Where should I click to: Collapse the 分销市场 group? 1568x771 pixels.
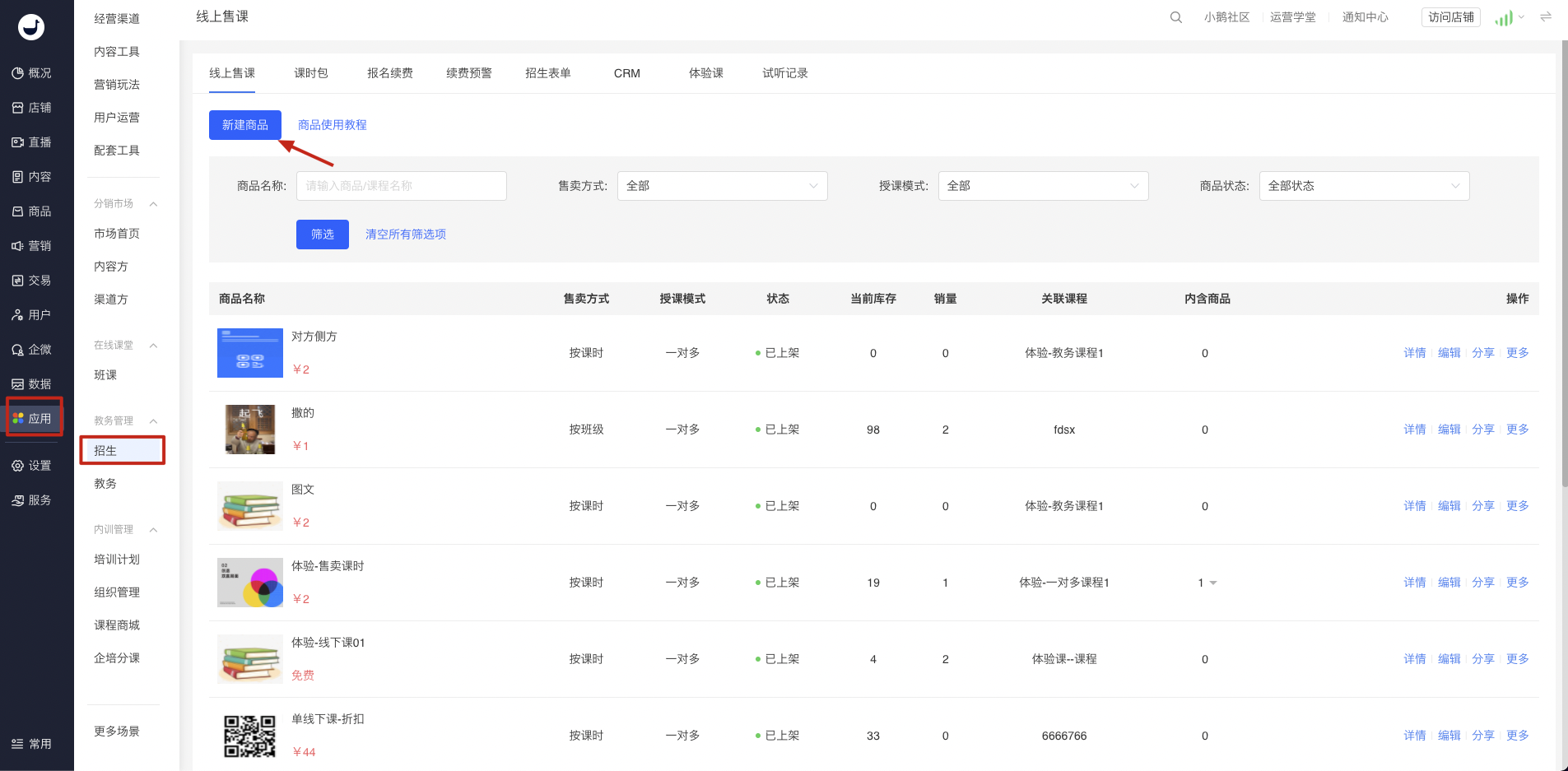click(153, 204)
